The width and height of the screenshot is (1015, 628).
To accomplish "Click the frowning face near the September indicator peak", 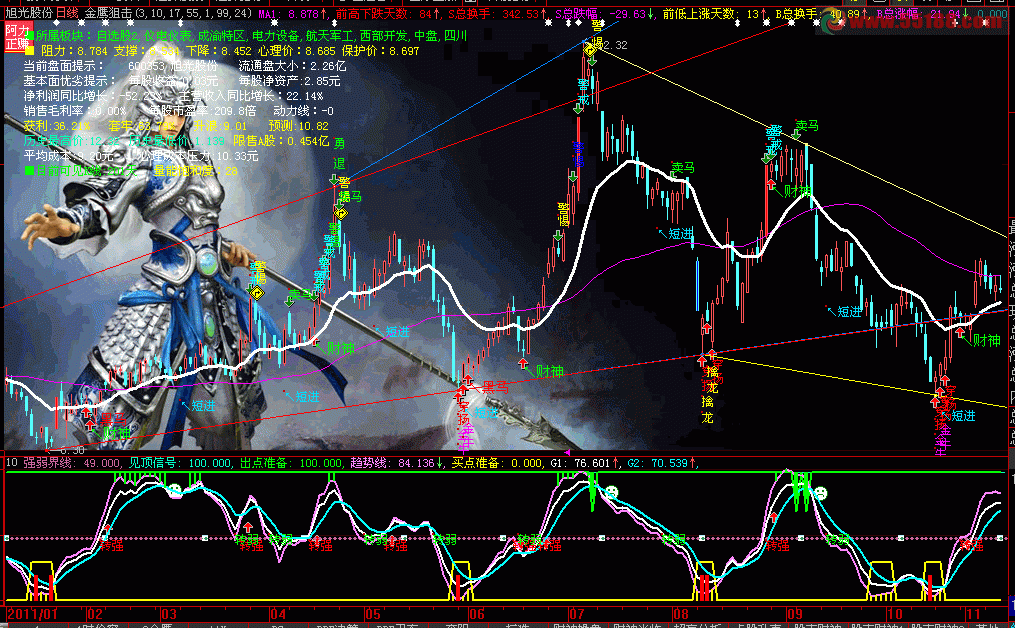I will point(820,493).
